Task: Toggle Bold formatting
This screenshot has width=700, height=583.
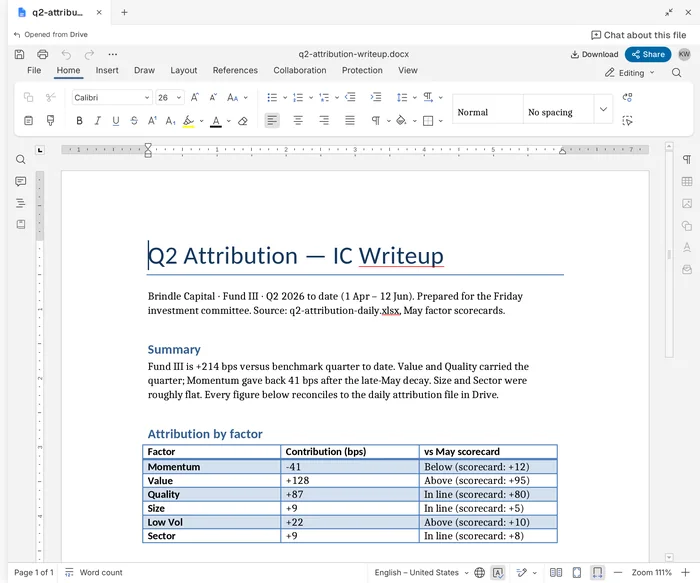Action: click(x=79, y=121)
